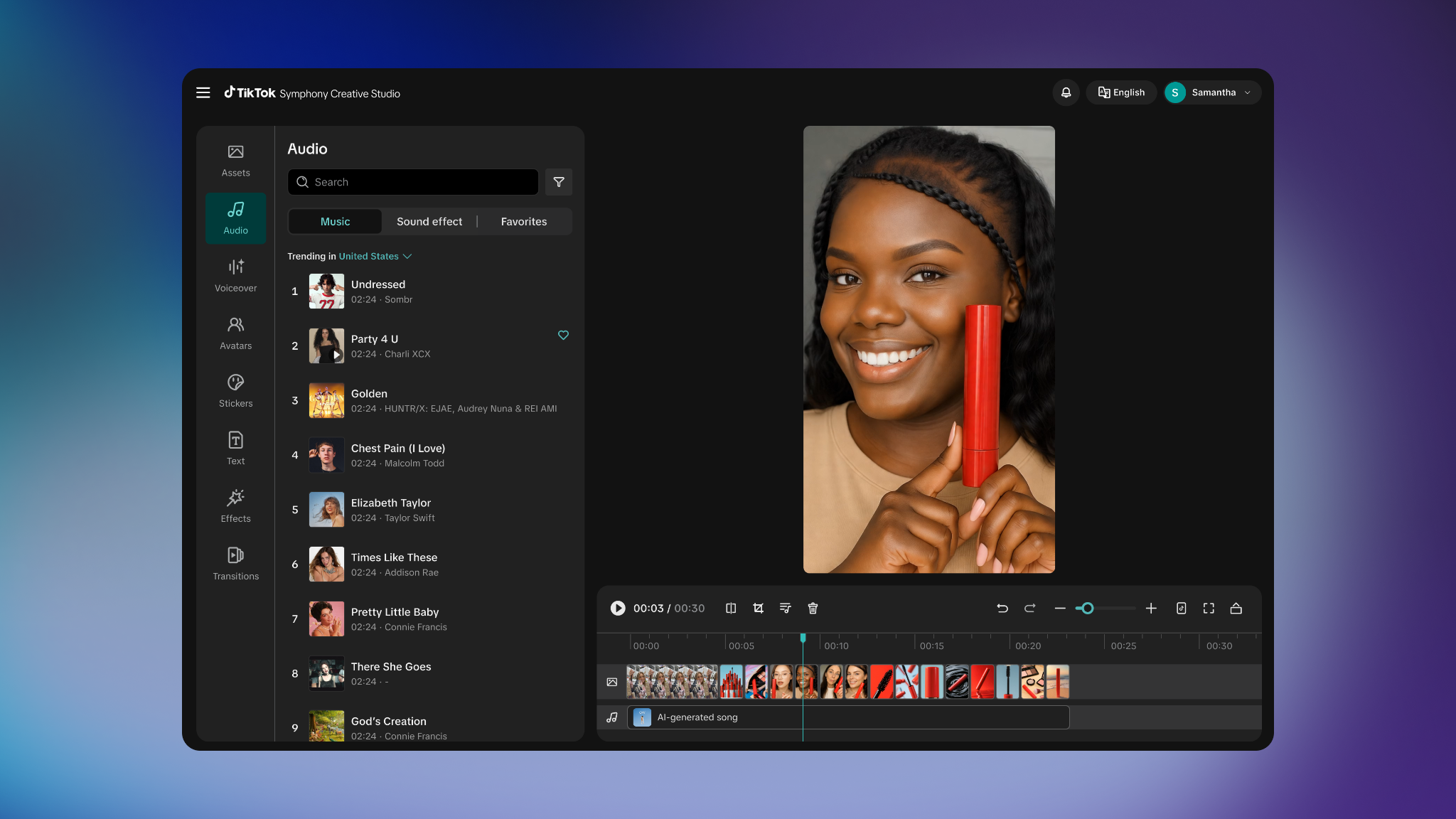1456x819 pixels.
Task: Switch to the Favorites tab
Action: pos(523,222)
